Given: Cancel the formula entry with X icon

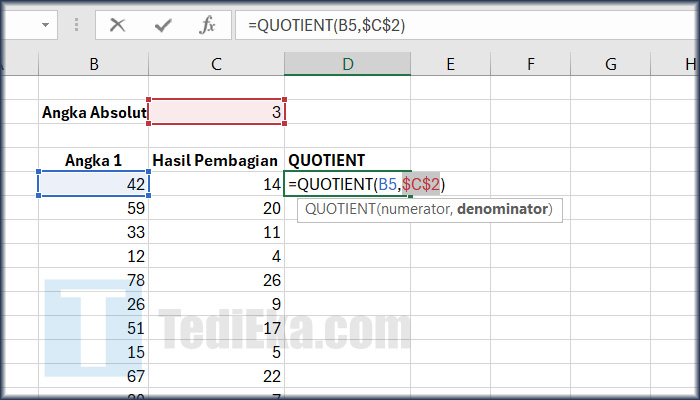Looking at the screenshot, I should (x=117, y=25).
